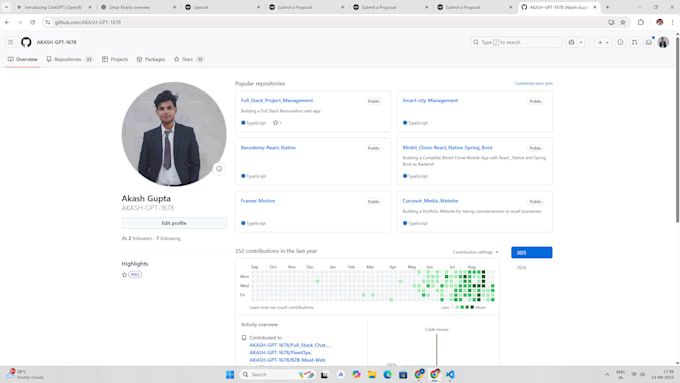Open the GitHub hamburger navigation menu

(10, 42)
